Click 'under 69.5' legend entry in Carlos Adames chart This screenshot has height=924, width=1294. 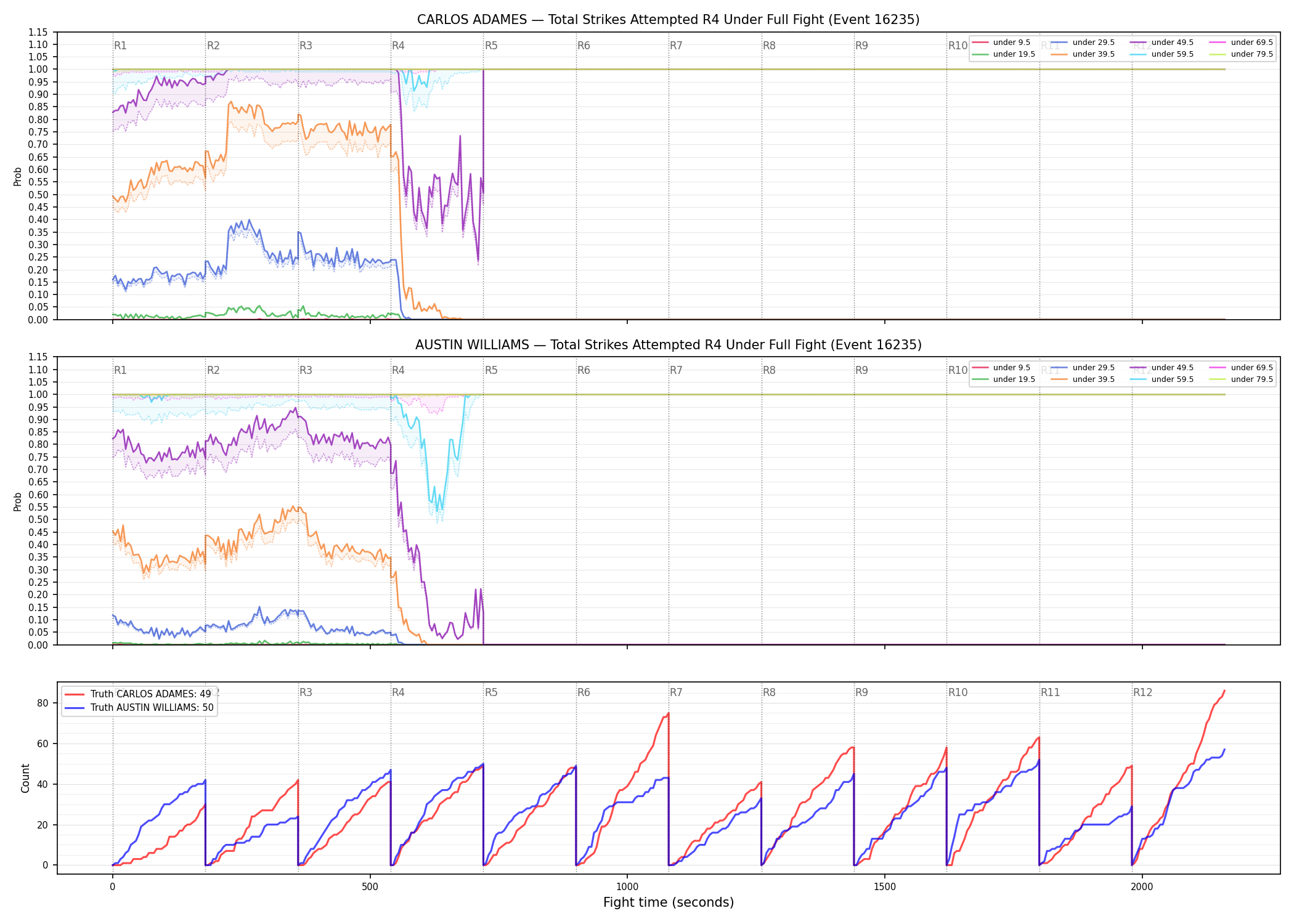coord(1242,43)
